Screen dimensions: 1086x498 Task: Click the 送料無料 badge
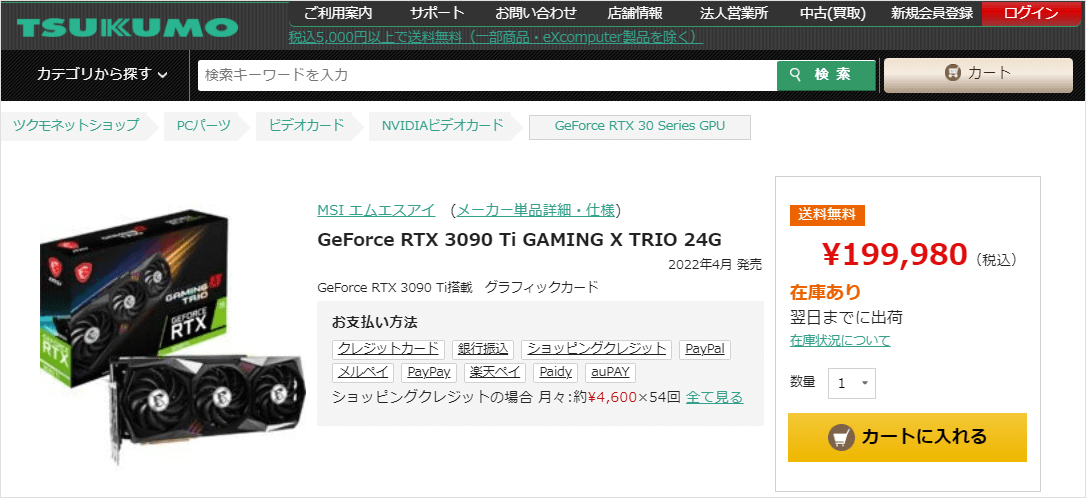point(827,215)
